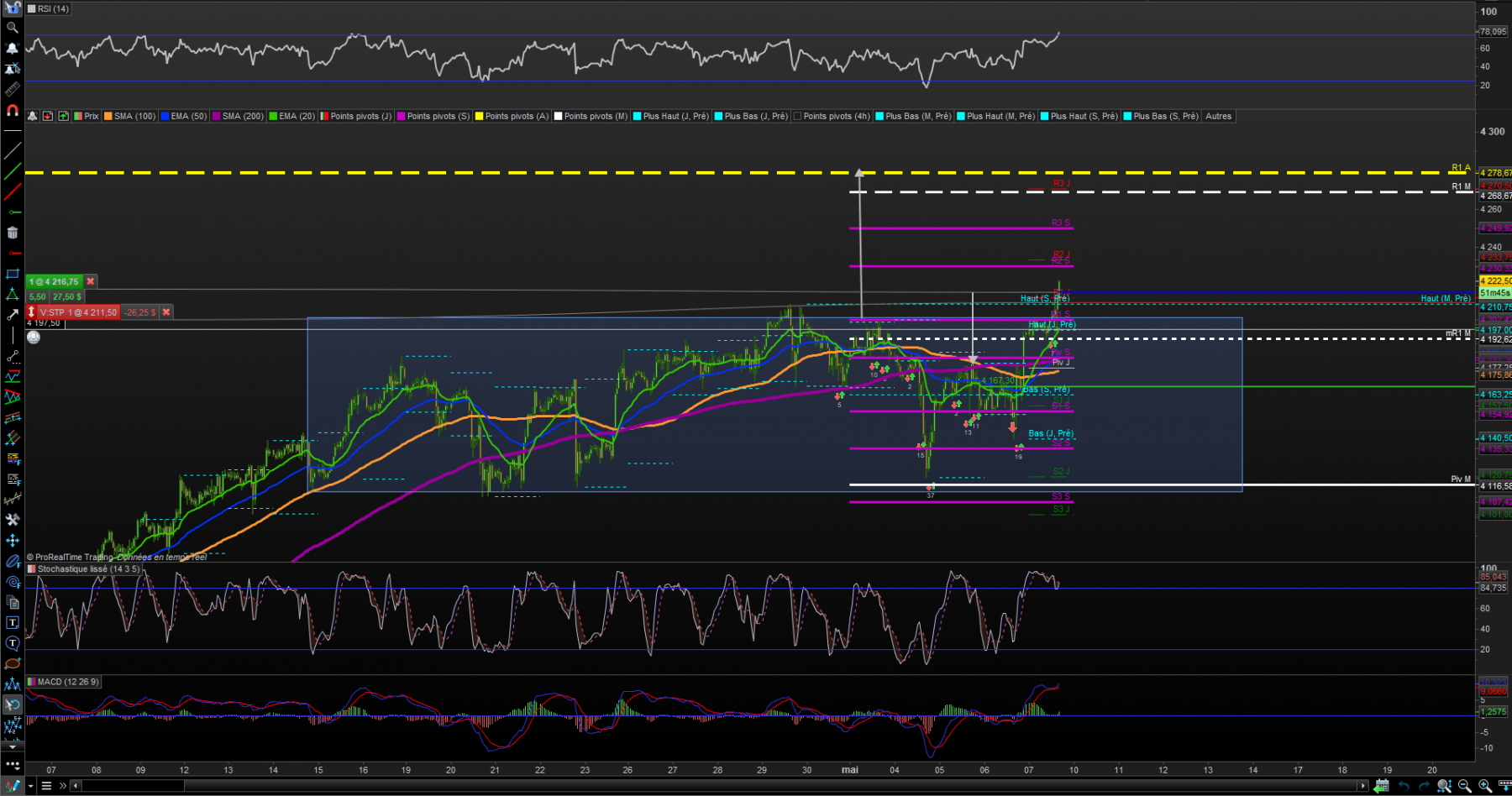Pick the ruler measurement tool

click(13, 89)
